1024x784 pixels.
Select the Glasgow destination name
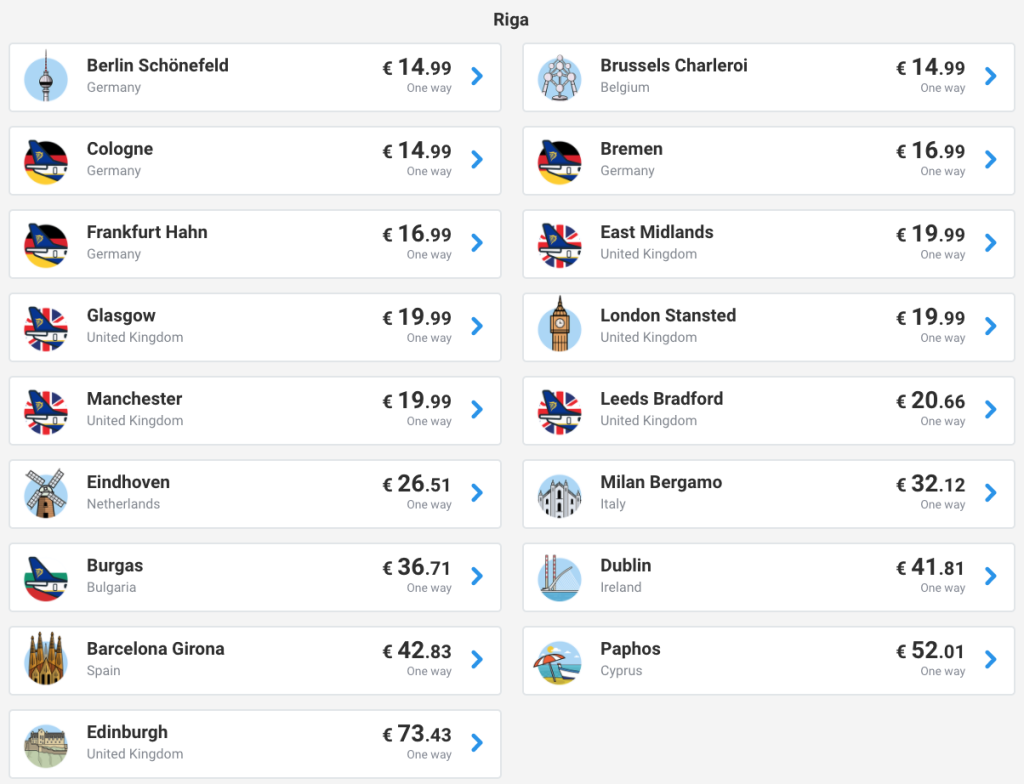121,316
